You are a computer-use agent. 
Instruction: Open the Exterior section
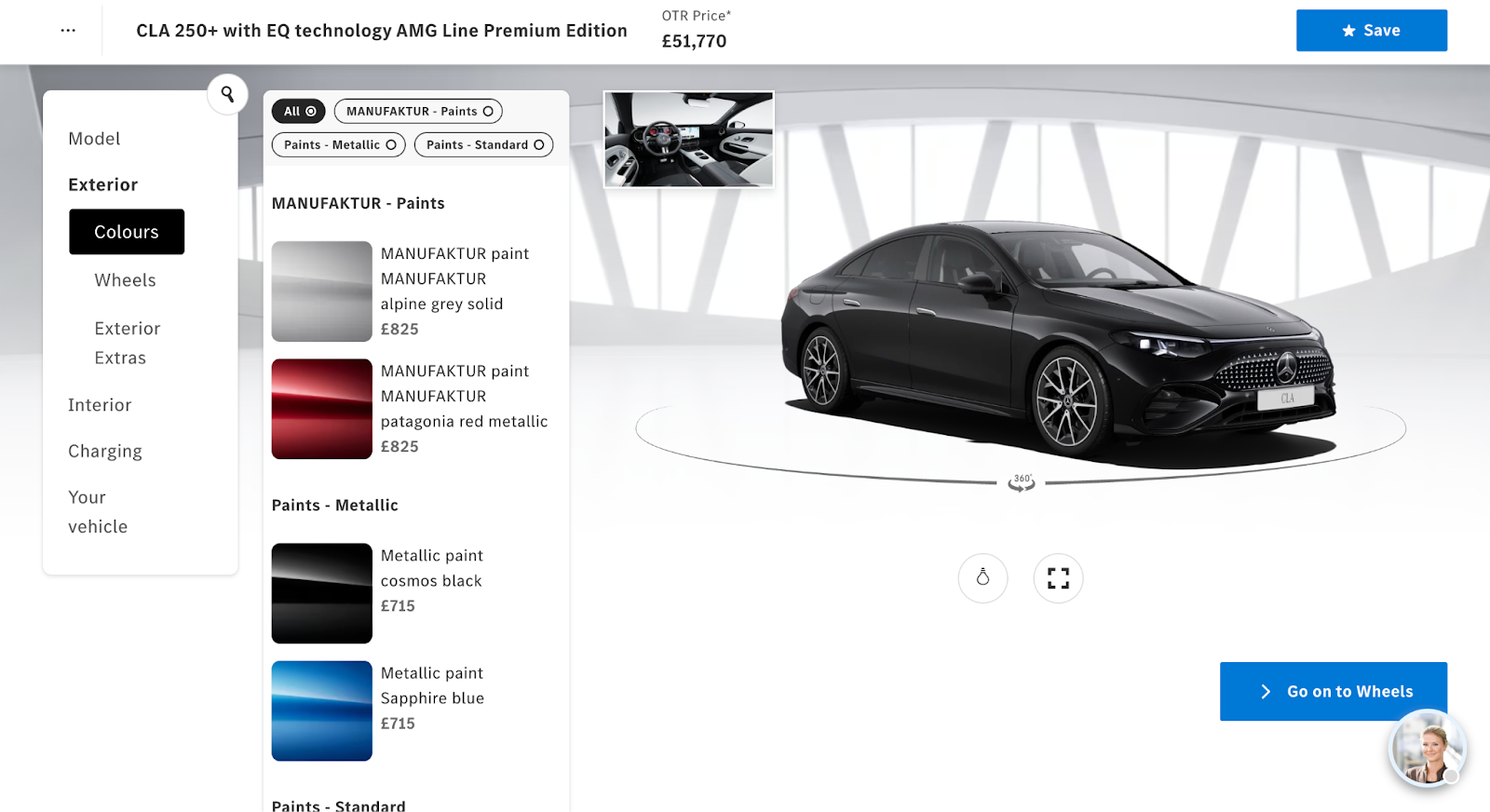[102, 184]
